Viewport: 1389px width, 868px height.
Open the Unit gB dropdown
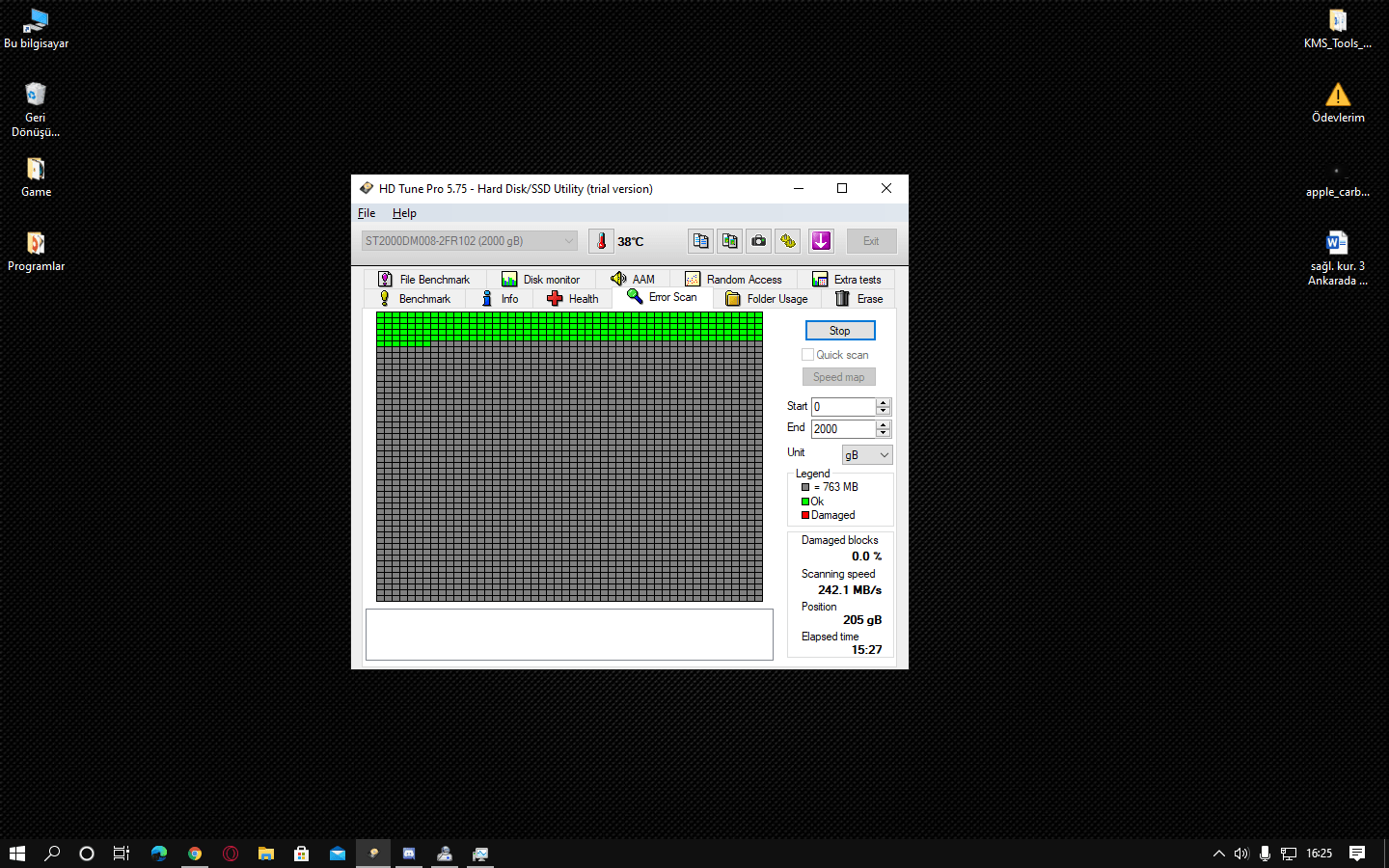867,455
